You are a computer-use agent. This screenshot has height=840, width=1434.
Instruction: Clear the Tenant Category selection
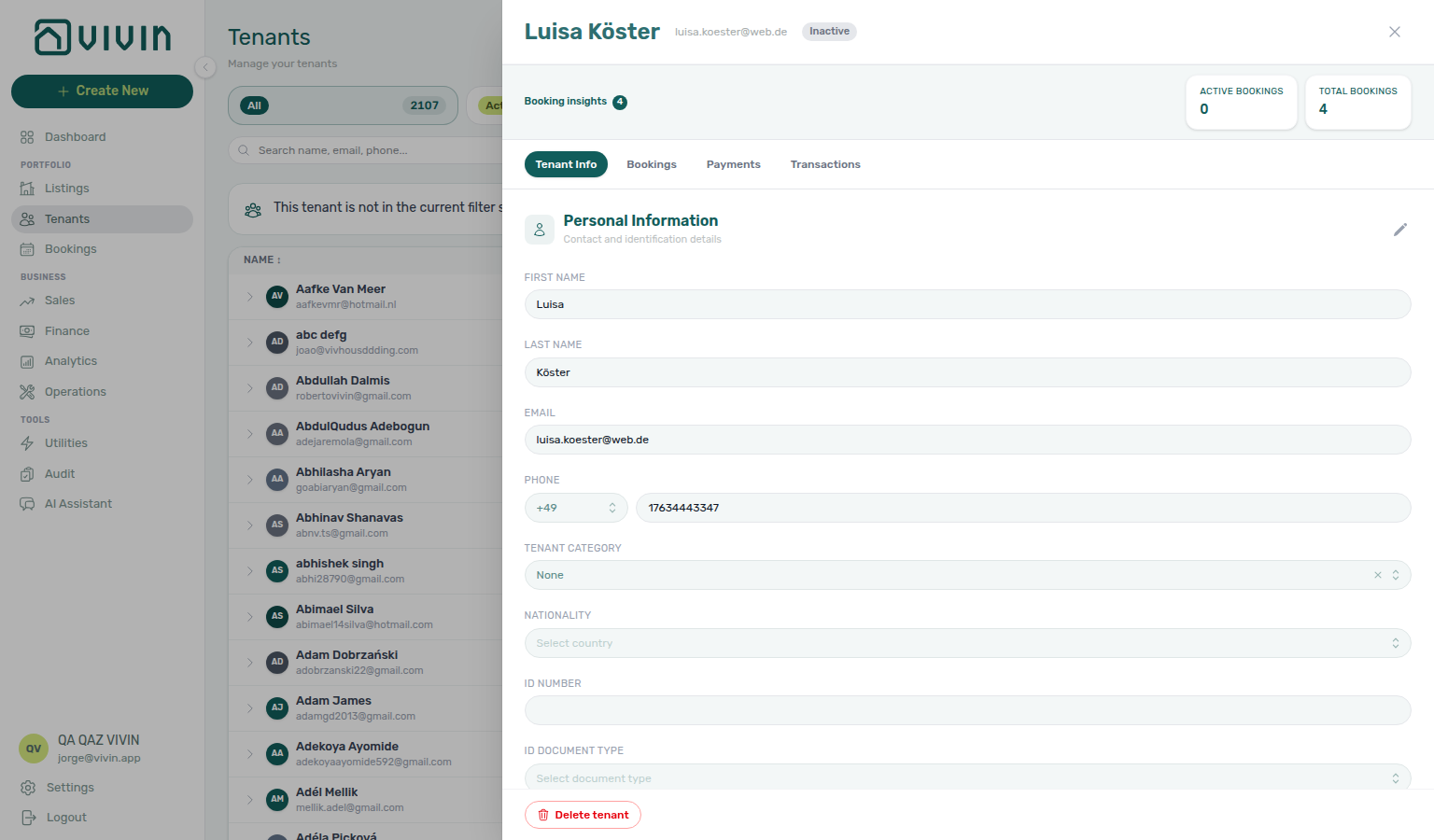[1377, 576]
